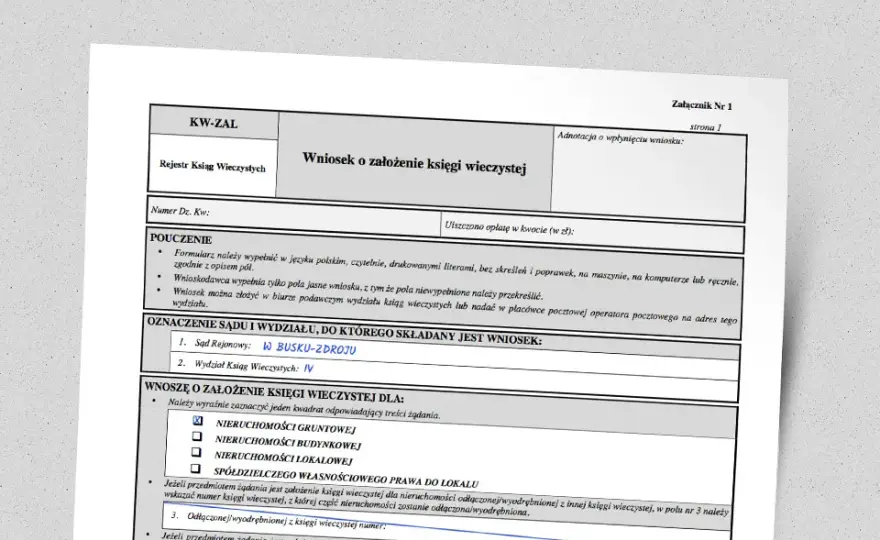
Task: Click the NIERUCHOMOŚCI LOKALOWEJ label text
Action: (283, 458)
